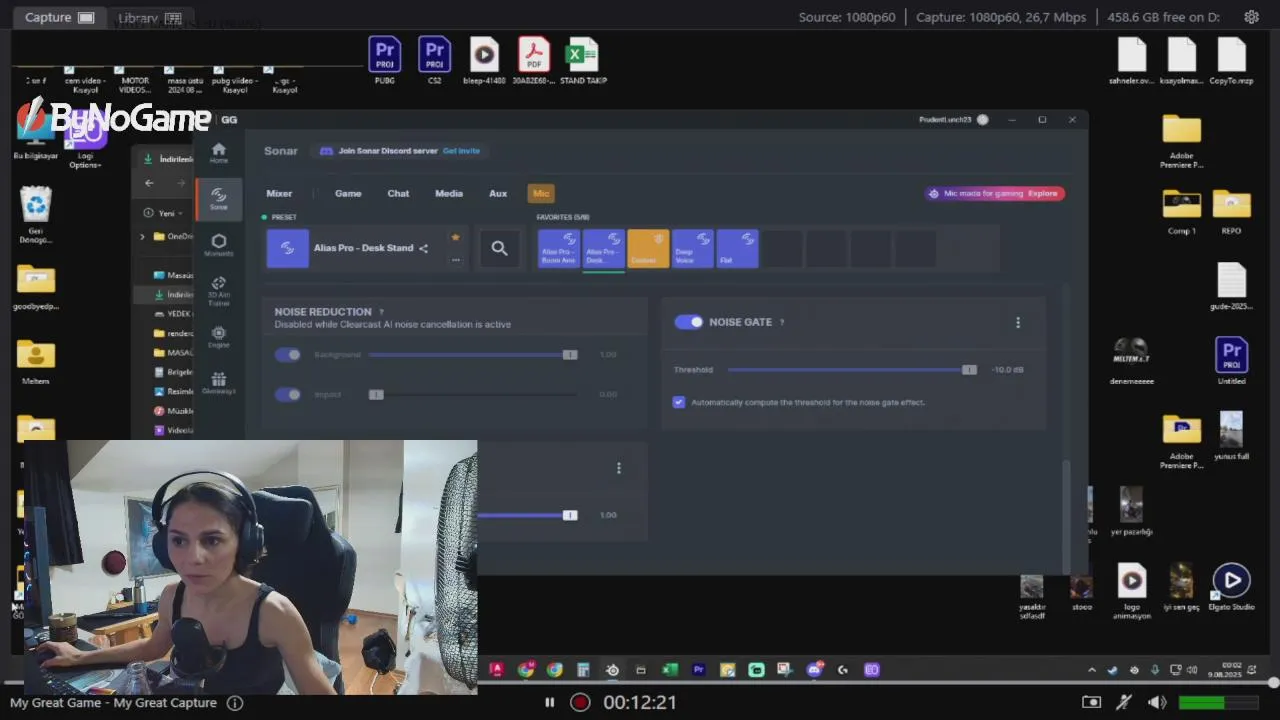Select the Capture tab
The image size is (1280, 720).
click(x=59, y=17)
